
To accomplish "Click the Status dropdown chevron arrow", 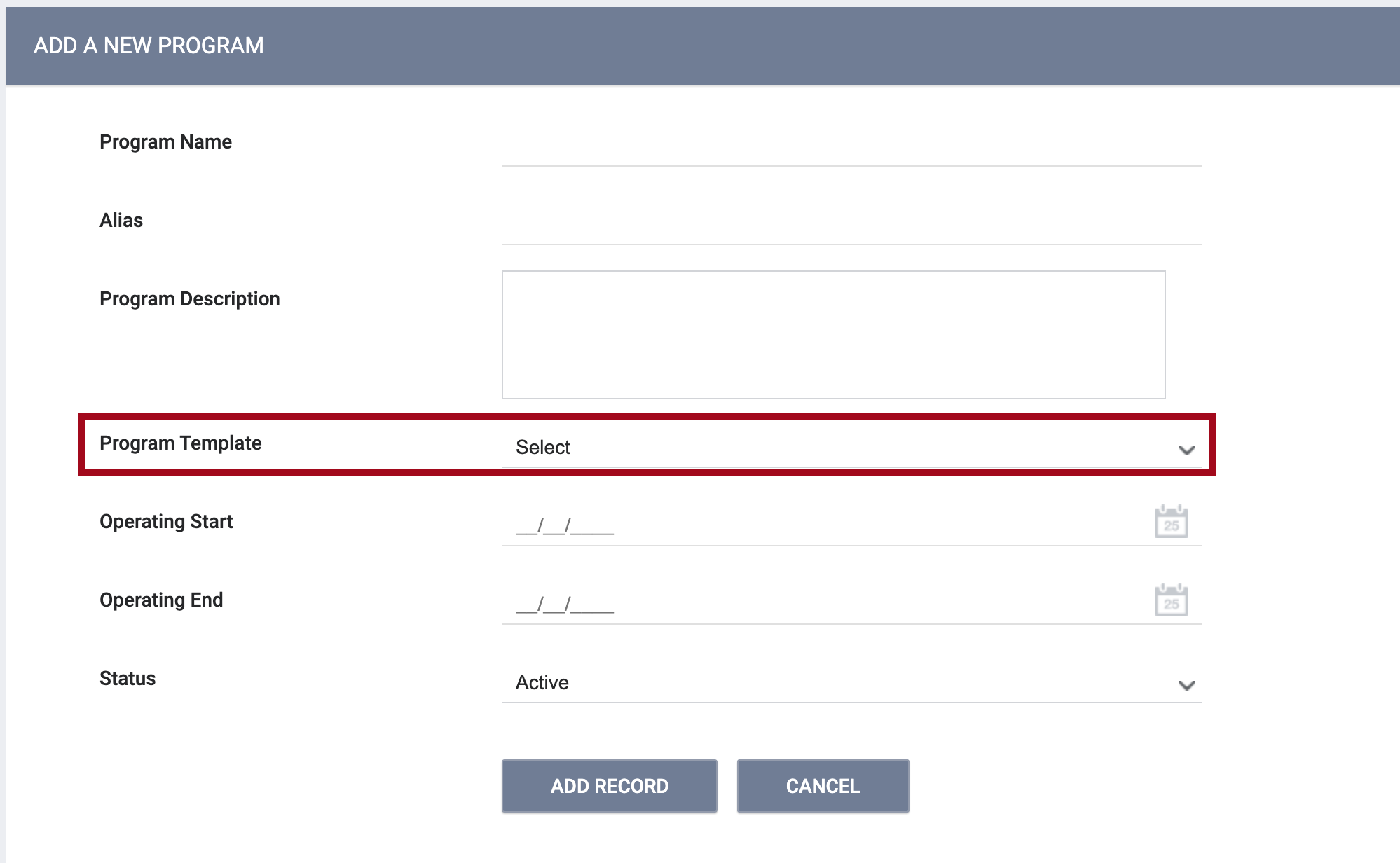I will click(x=1186, y=685).
